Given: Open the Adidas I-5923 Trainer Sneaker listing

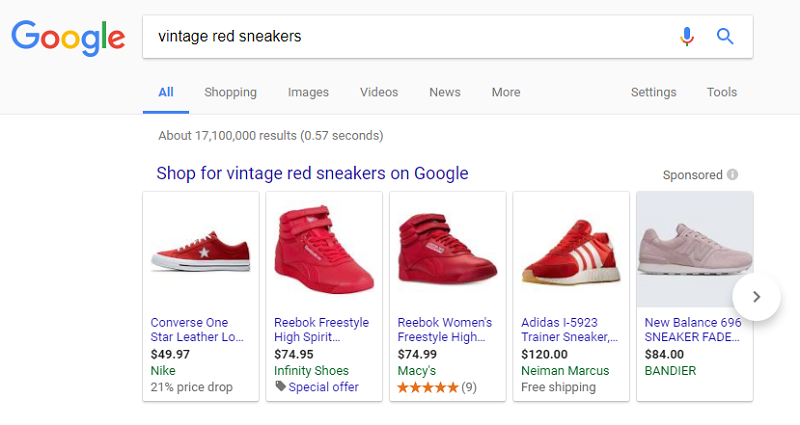Looking at the screenshot, I should click(x=569, y=330).
